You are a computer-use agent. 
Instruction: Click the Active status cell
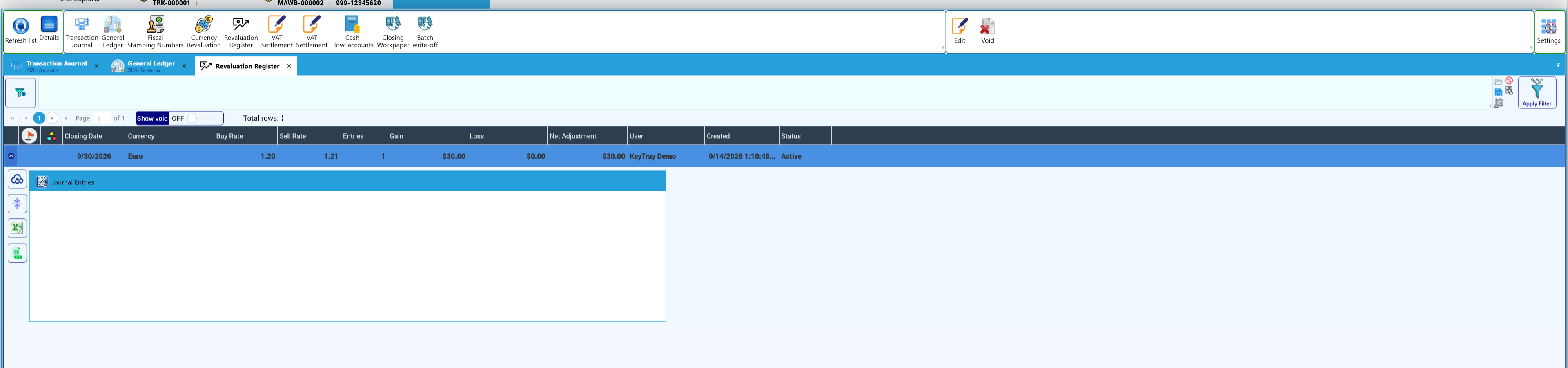click(x=805, y=156)
